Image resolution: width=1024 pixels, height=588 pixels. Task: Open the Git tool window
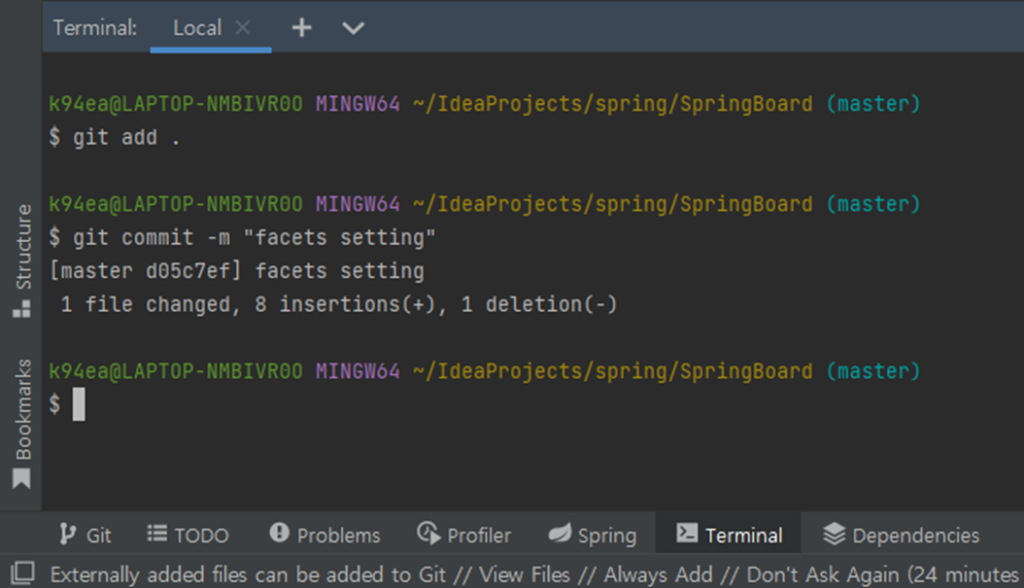point(86,535)
